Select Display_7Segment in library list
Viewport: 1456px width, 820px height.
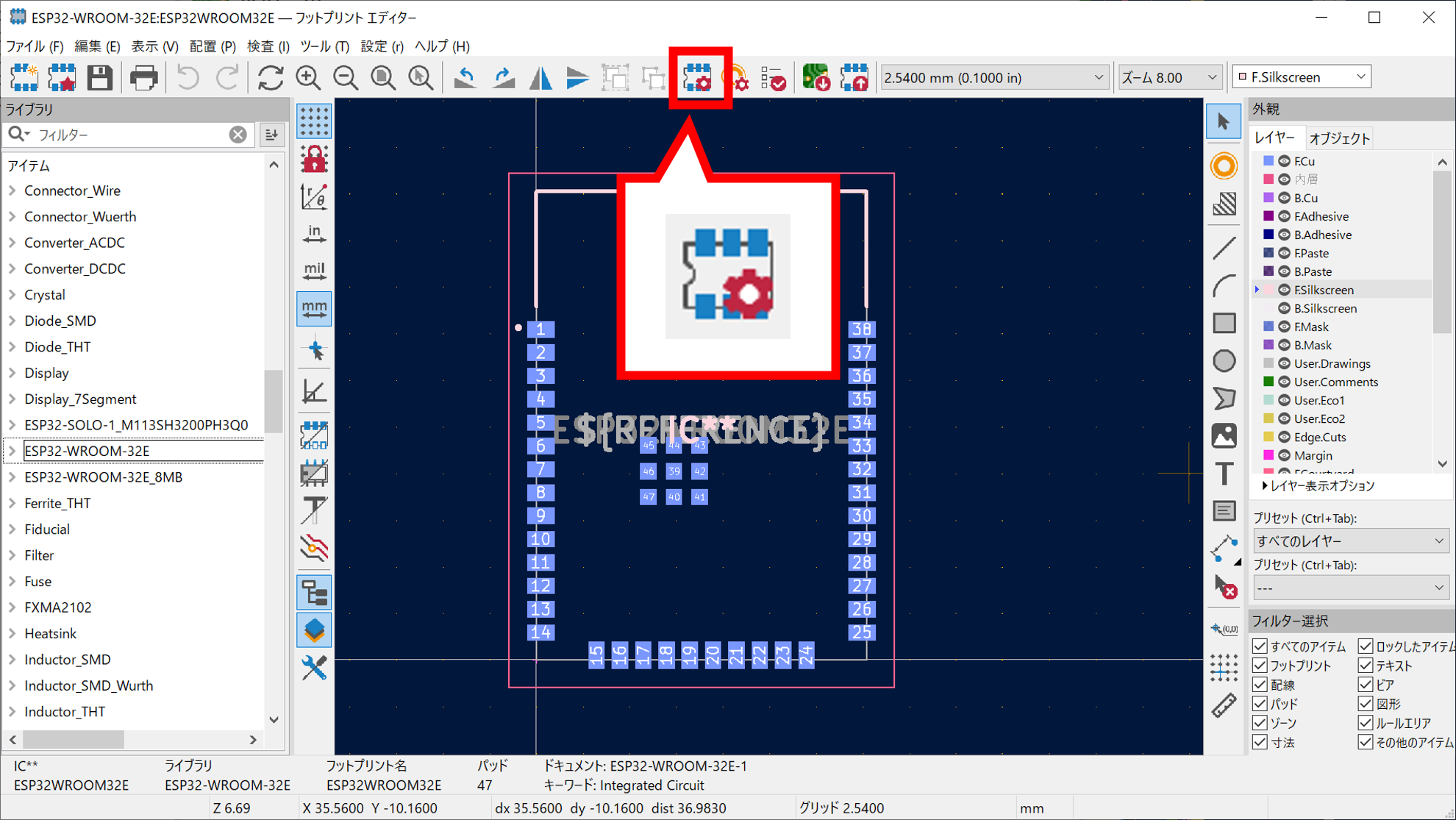pyautogui.click(x=80, y=399)
